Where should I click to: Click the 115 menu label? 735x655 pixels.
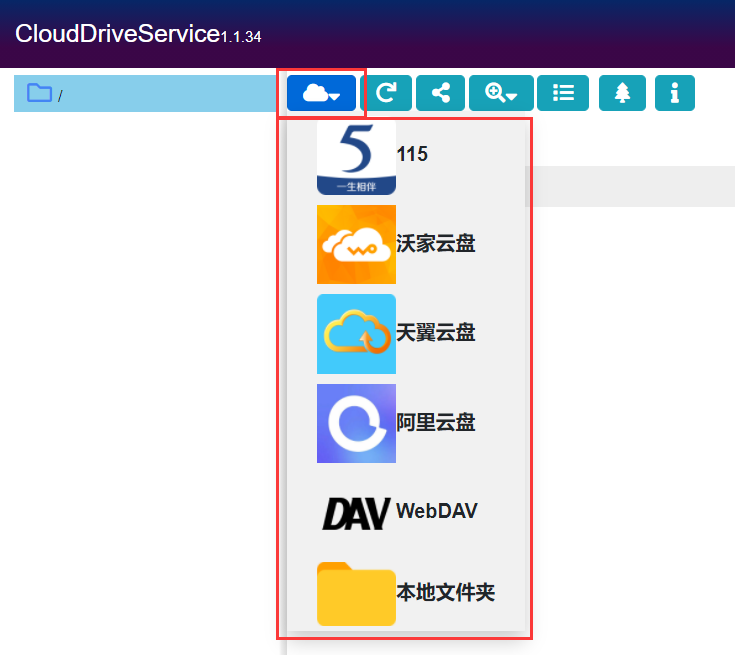412,154
